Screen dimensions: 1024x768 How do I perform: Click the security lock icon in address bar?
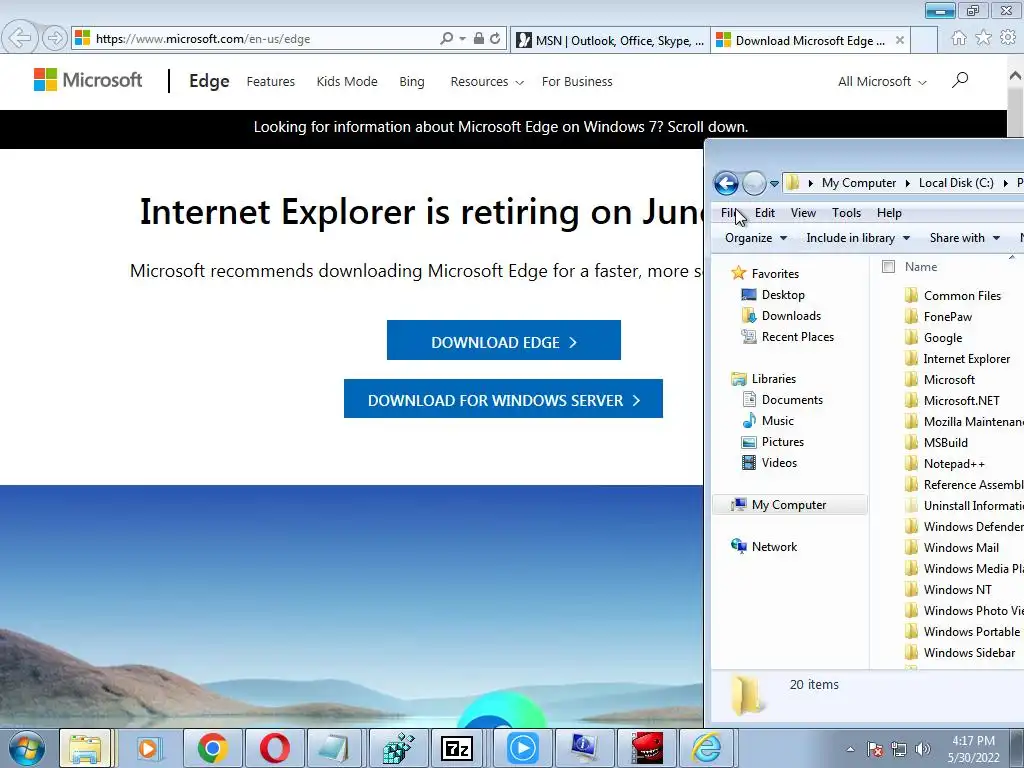point(479,39)
